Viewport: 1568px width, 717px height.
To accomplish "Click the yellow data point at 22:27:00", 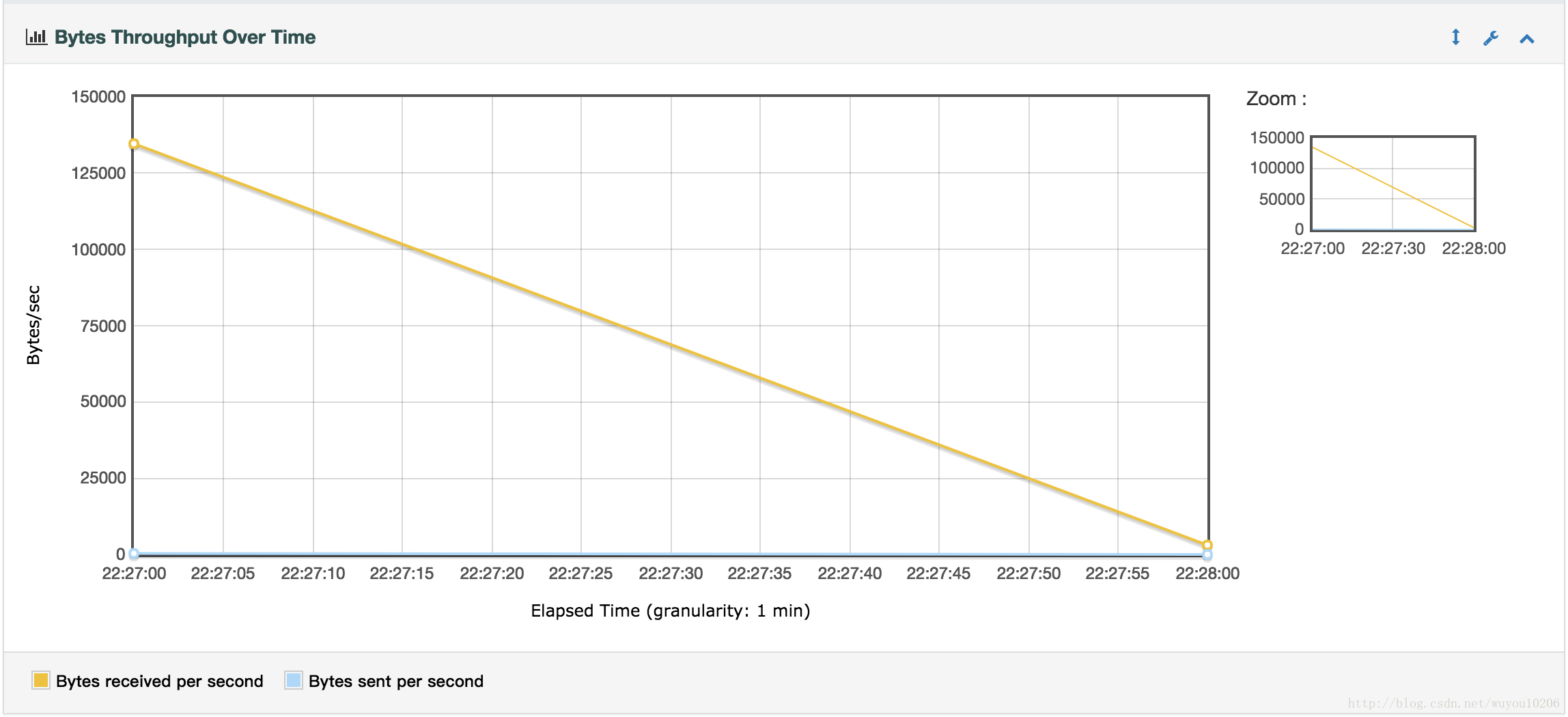I will 134,143.
